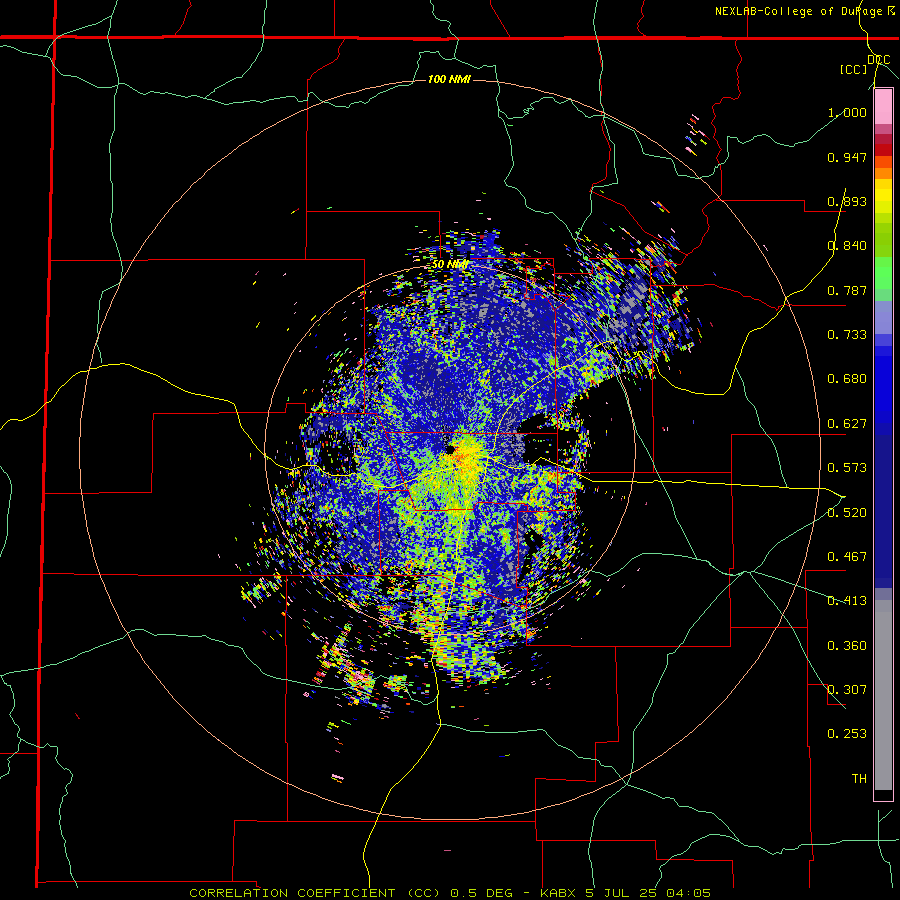Click the 0.467 scale label
This screenshot has width=900, height=900.
pyautogui.click(x=847, y=556)
